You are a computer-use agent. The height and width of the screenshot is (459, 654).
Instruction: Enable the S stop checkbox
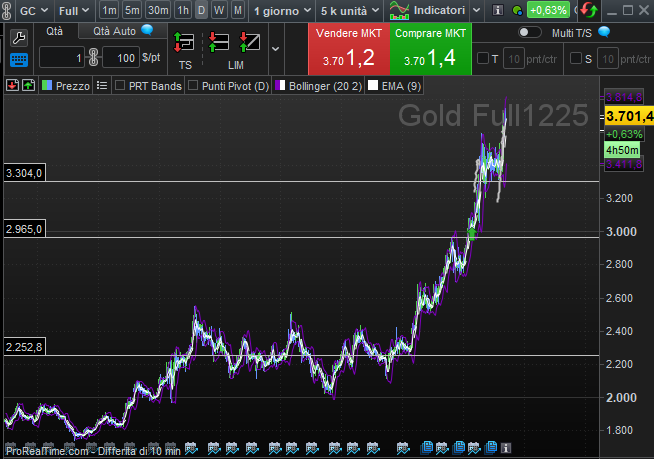[576, 58]
